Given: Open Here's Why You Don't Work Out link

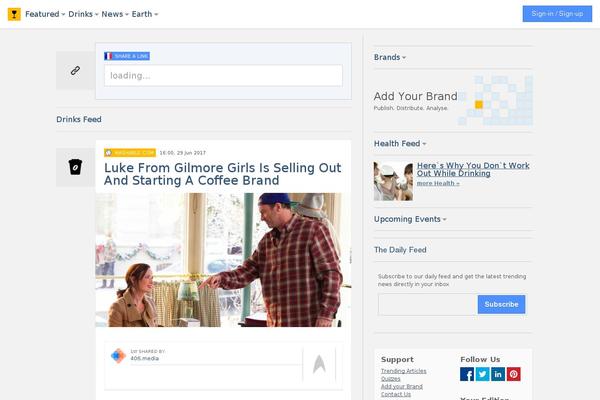Looking at the screenshot, I should pyautogui.click(x=473, y=169).
